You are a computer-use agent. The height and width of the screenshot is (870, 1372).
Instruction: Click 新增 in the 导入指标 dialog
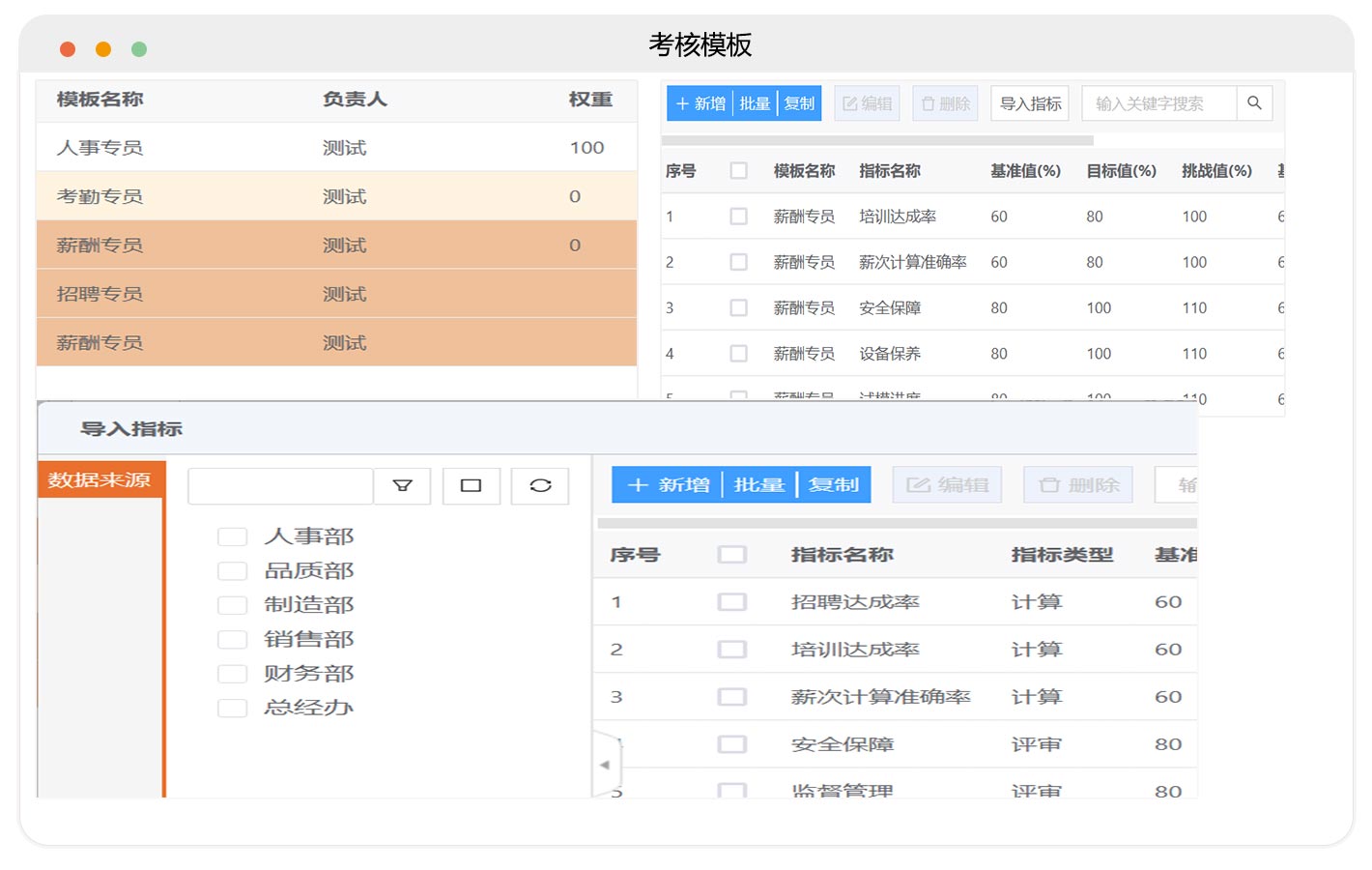click(668, 484)
